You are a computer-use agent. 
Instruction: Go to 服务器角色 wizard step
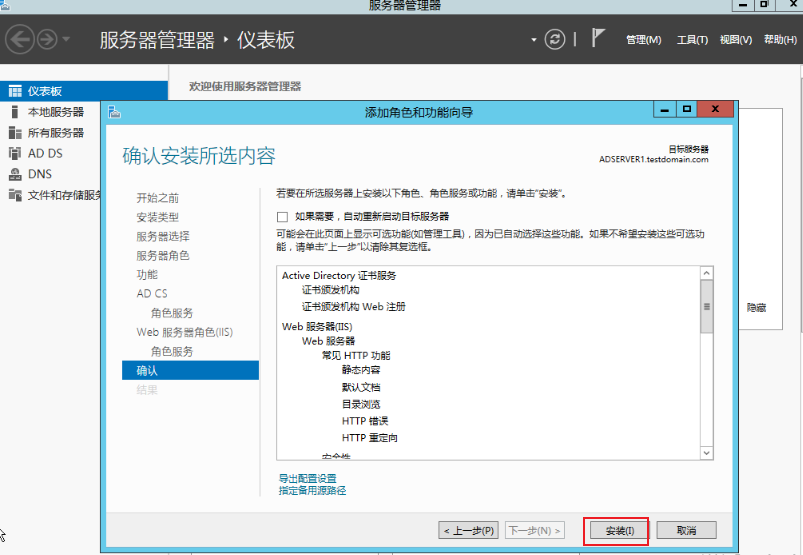163,255
